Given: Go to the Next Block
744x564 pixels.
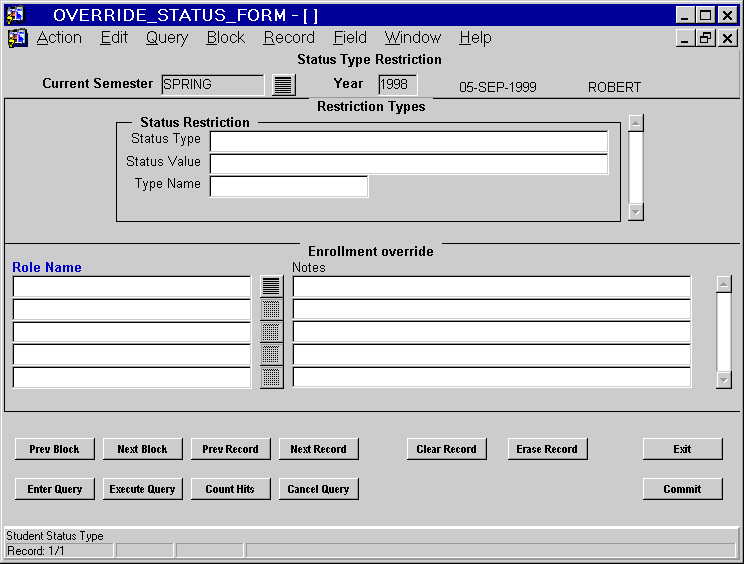Looking at the screenshot, I should (142, 449).
